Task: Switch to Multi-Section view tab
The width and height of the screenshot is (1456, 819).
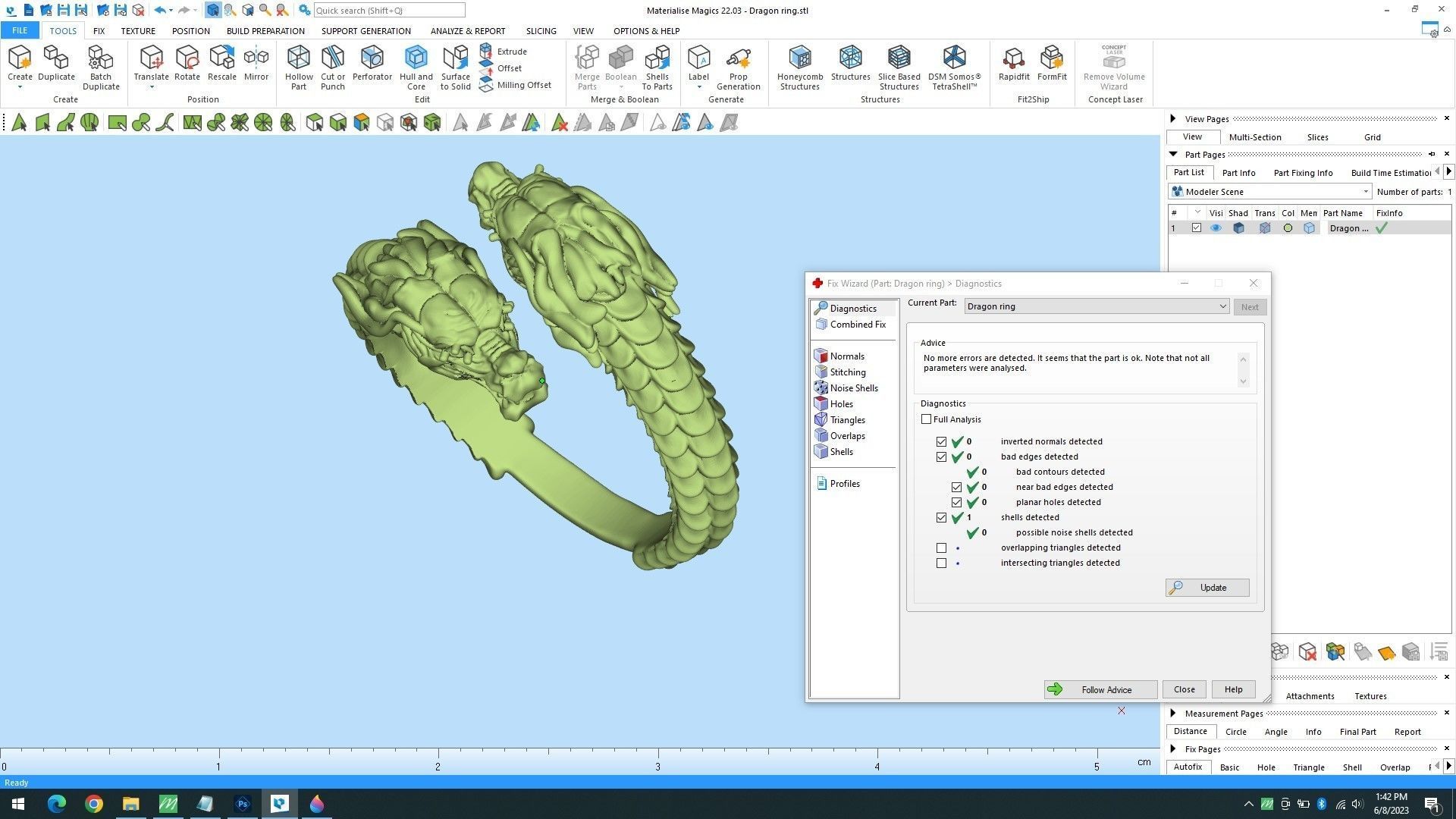Action: click(1254, 137)
